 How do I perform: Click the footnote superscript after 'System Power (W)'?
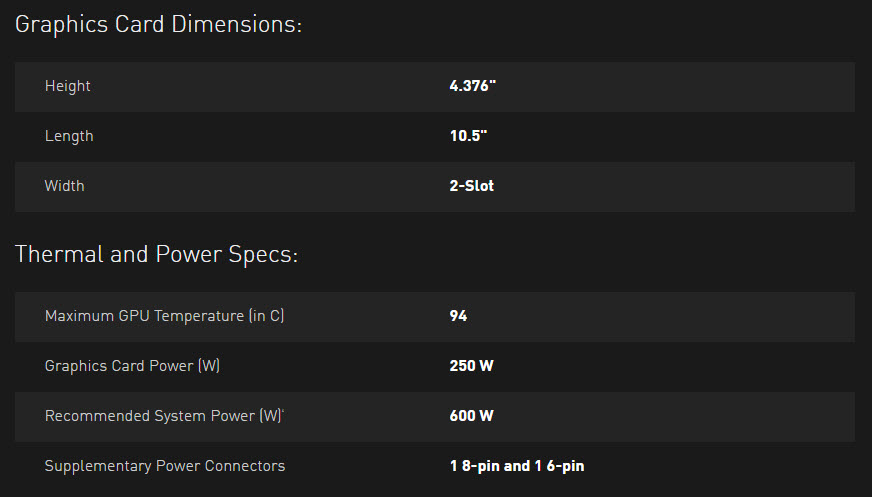[284, 412]
